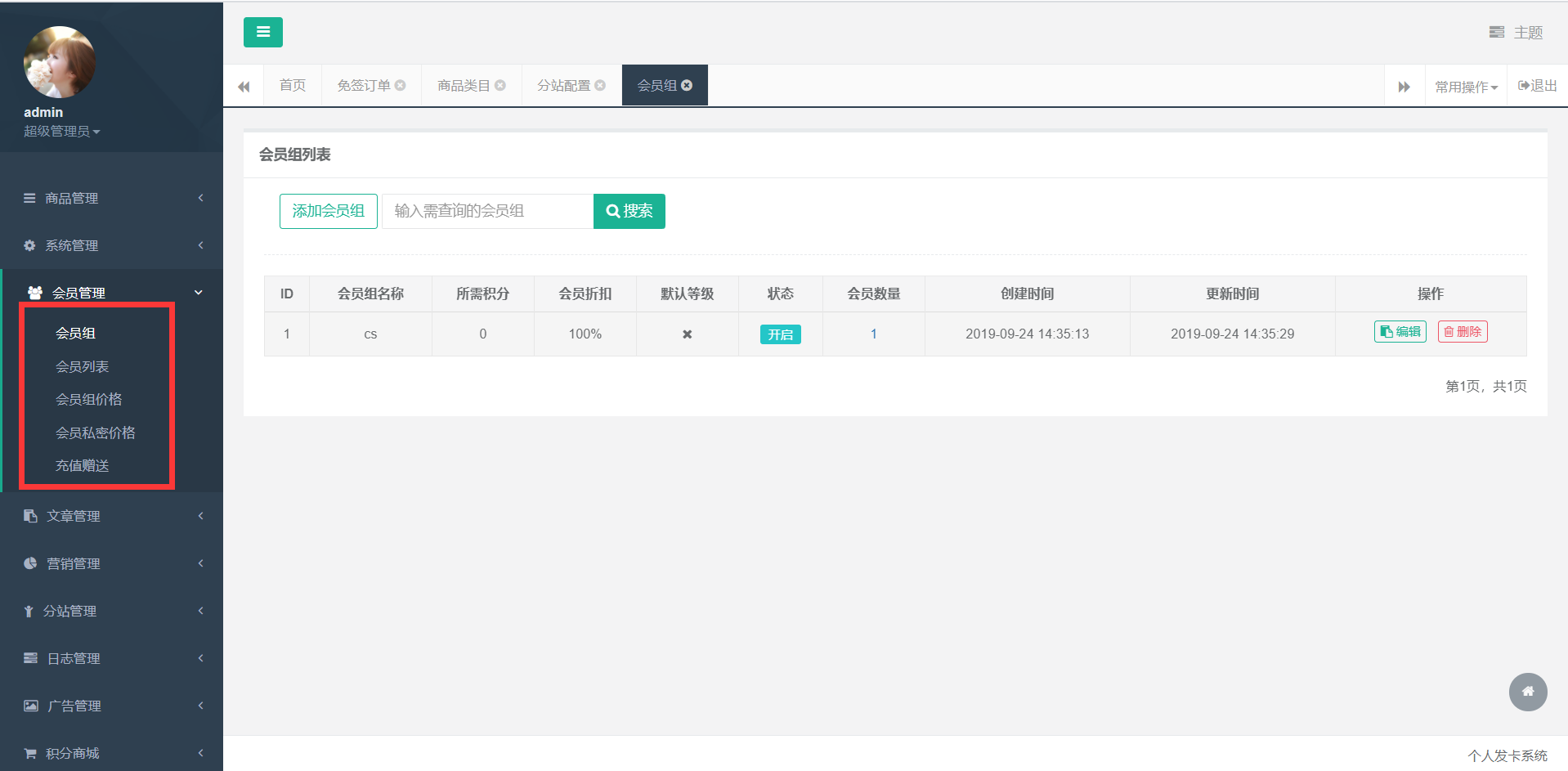Click the member group search input field
Image resolution: width=1568 pixels, height=771 pixels.
(486, 211)
